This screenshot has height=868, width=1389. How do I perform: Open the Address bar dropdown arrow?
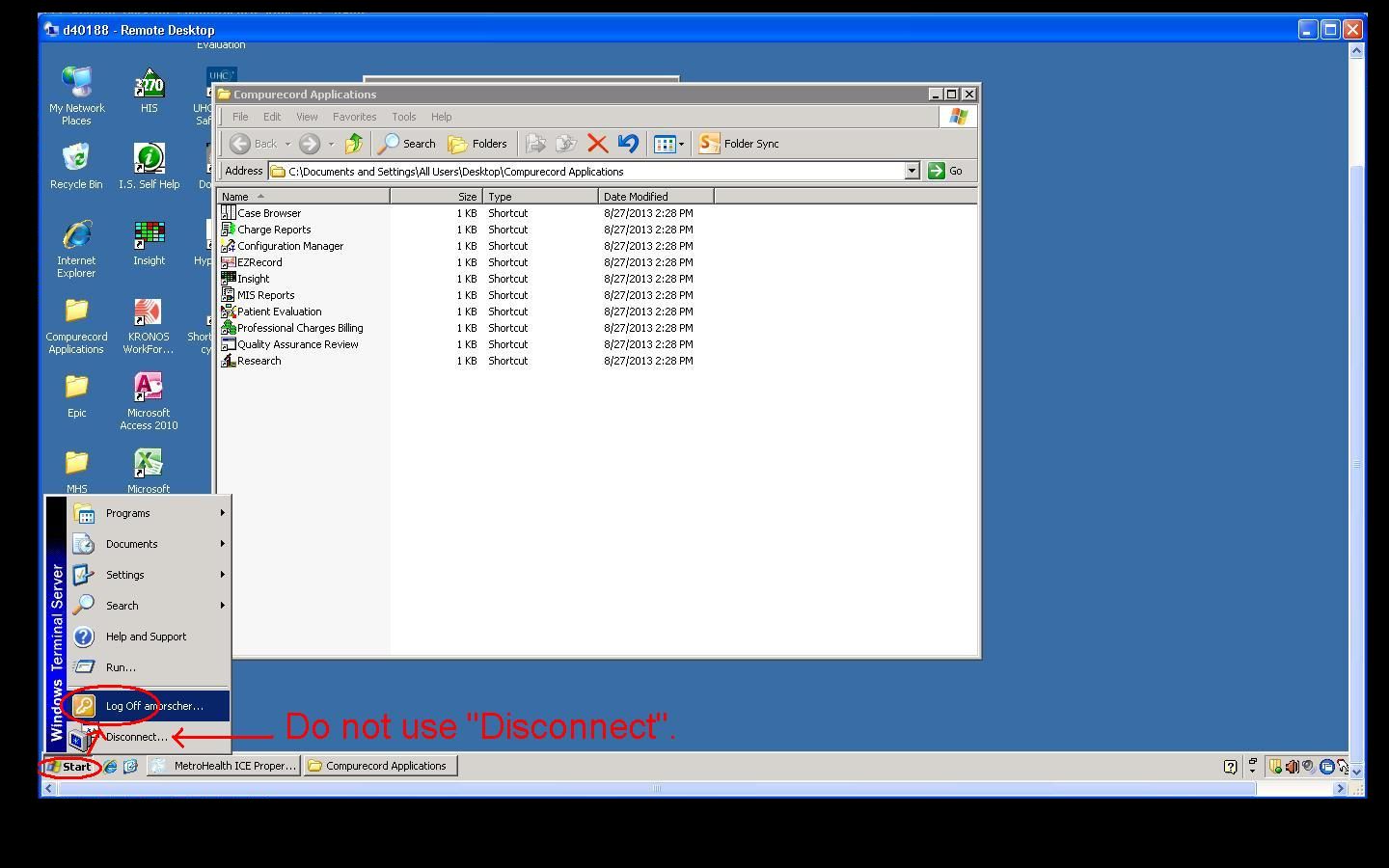pyautogui.click(x=912, y=171)
